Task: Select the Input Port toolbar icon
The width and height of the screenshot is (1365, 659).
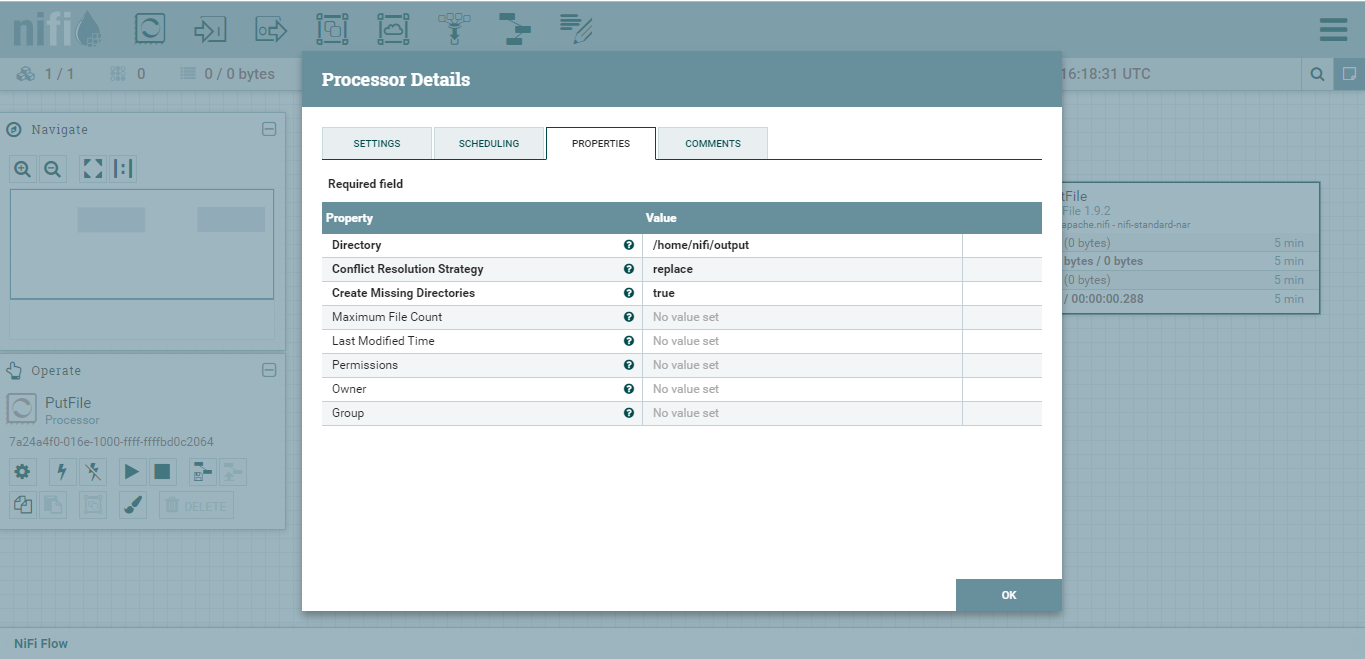Action: coord(210,29)
